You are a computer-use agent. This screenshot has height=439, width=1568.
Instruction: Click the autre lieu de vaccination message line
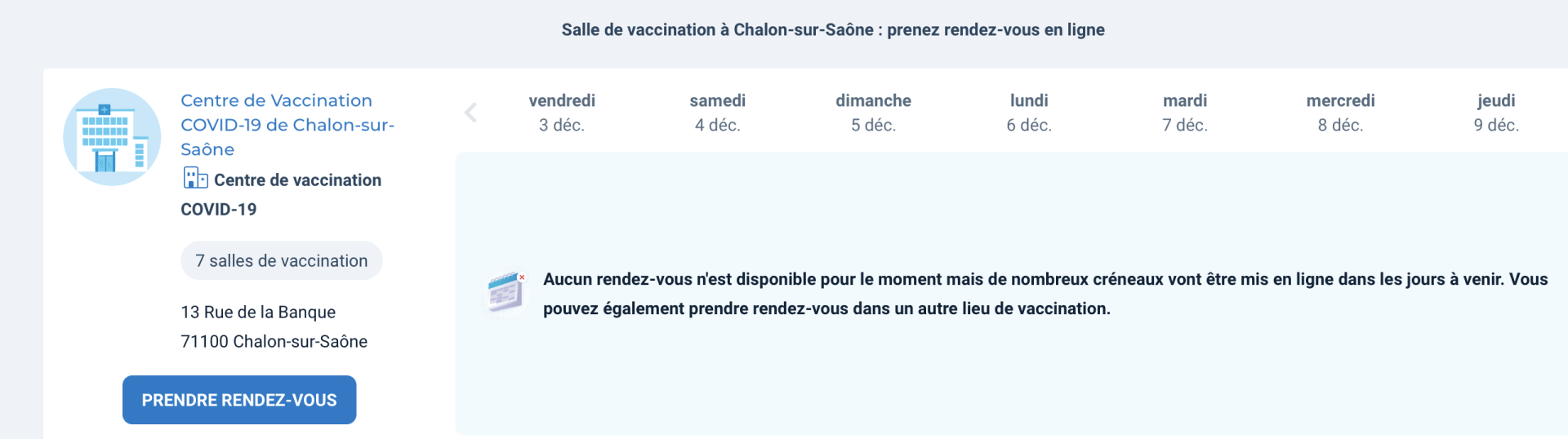click(x=826, y=308)
